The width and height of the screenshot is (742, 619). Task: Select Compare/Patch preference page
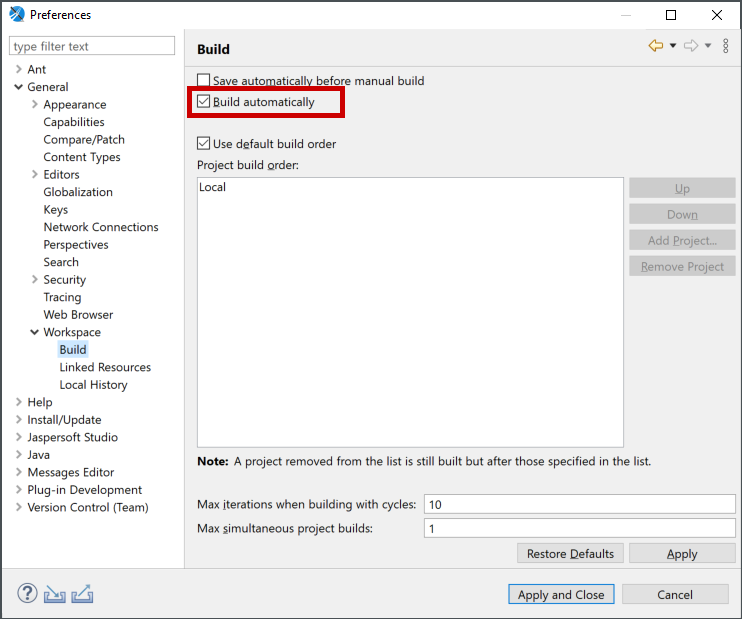tap(84, 139)
